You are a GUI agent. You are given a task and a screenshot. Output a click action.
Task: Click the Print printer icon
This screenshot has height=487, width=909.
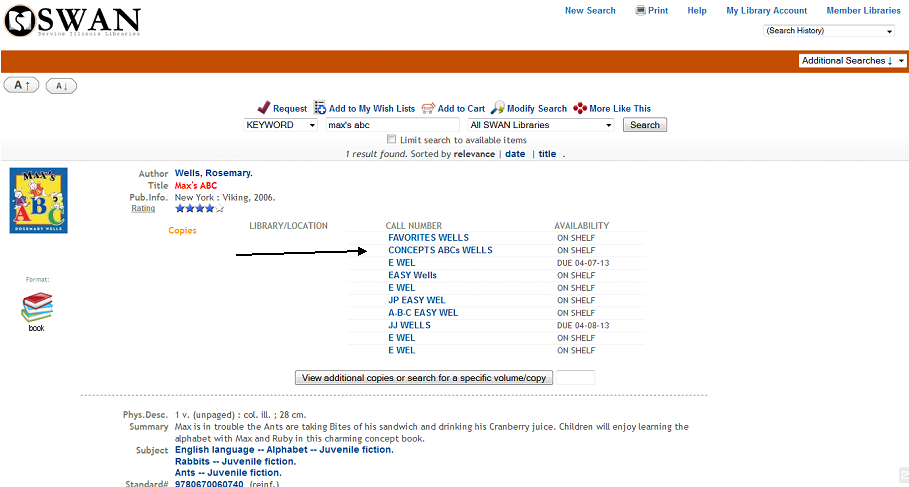[x=641, y=10]
